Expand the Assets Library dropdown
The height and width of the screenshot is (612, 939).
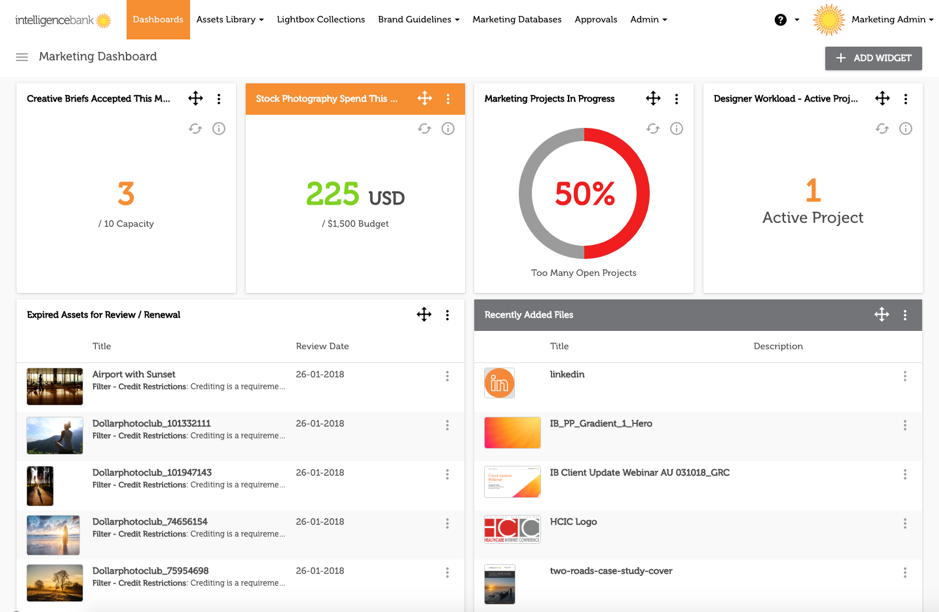tap(230, 19)
